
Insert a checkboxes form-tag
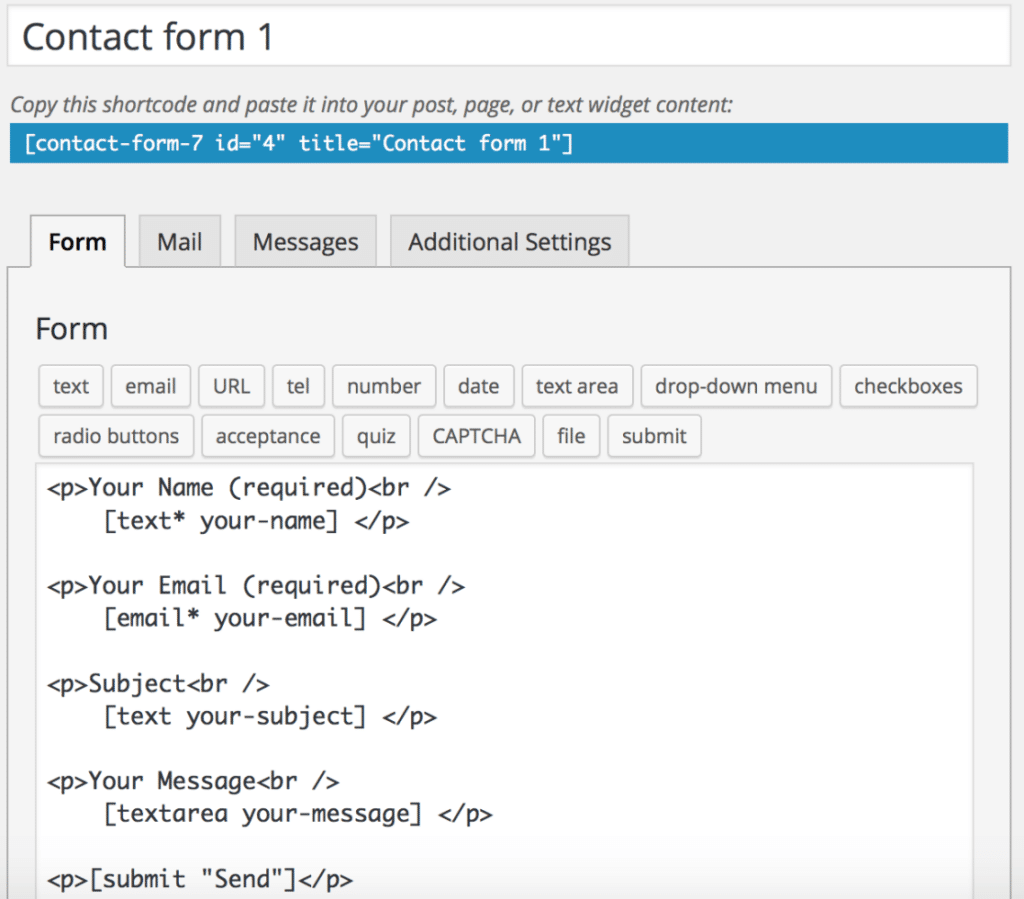tap(908, 386)
